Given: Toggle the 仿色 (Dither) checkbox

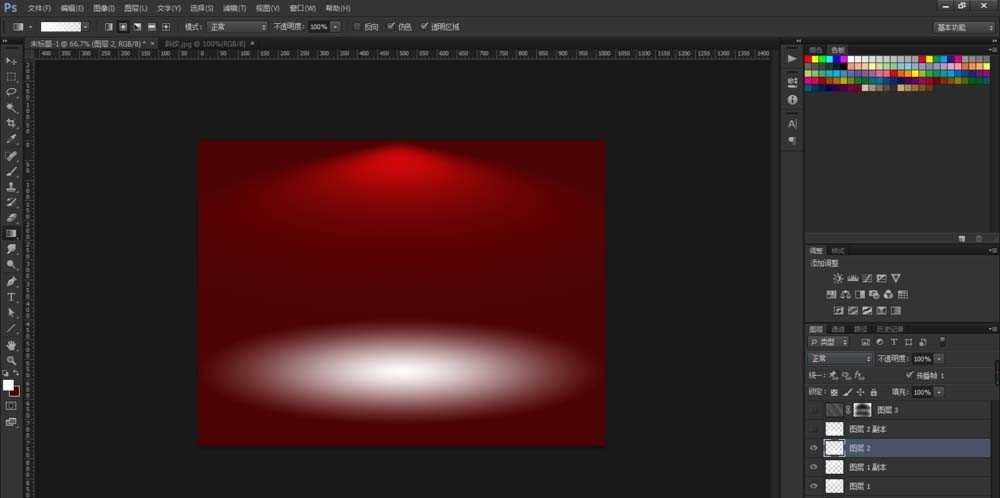Looking at the screenshot, I should 391,27.
